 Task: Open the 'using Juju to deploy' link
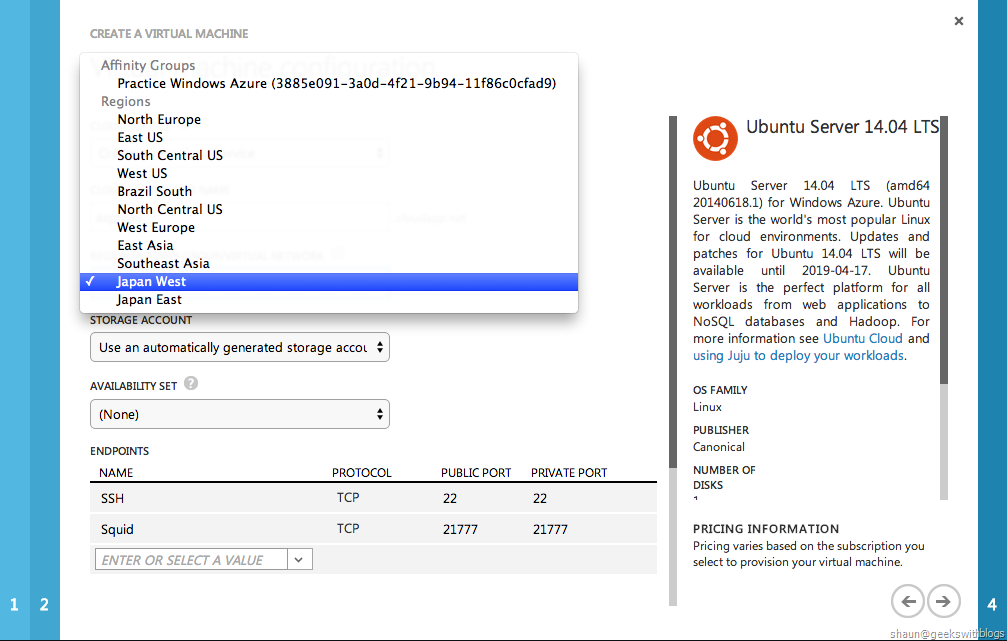click(x=798, y=356)
